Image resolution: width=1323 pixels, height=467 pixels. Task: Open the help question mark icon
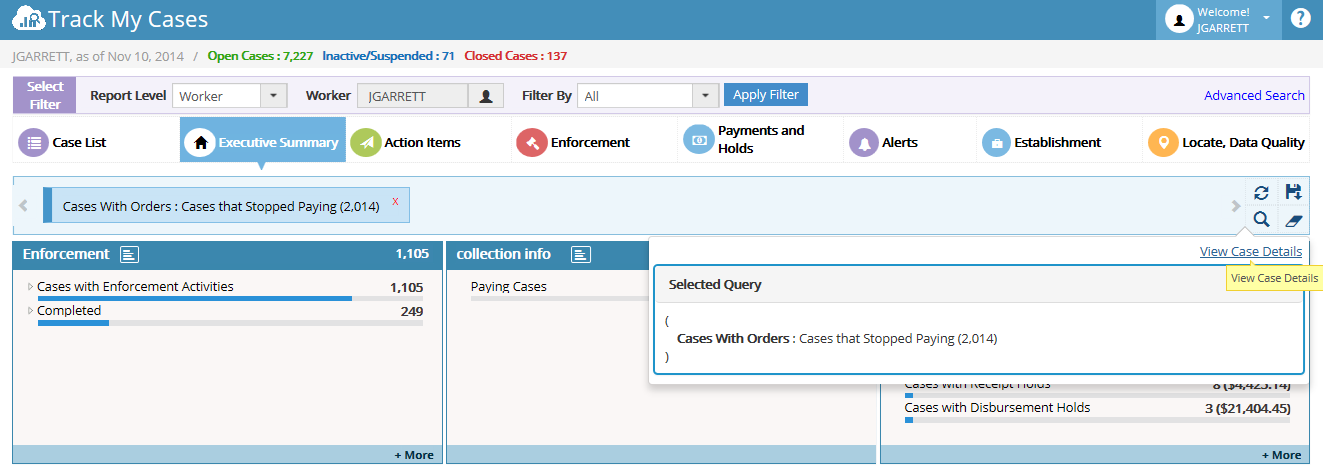point(1301,18)
